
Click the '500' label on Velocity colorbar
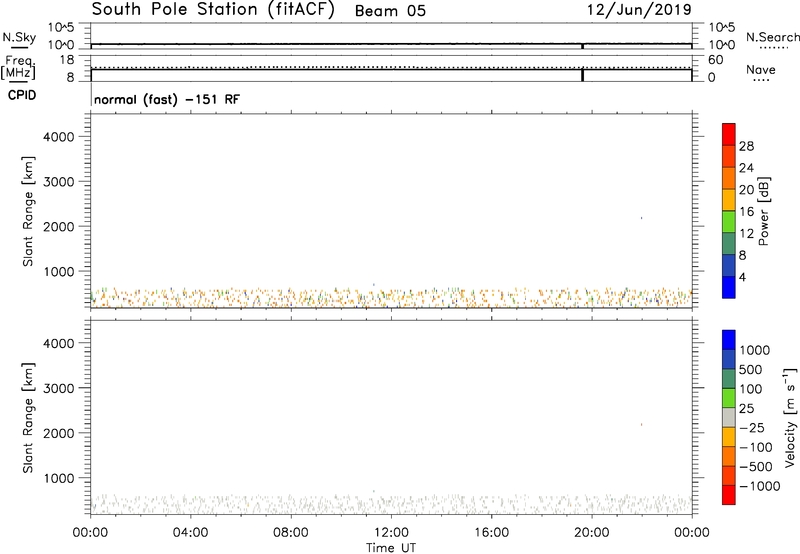tap(751, 369)
